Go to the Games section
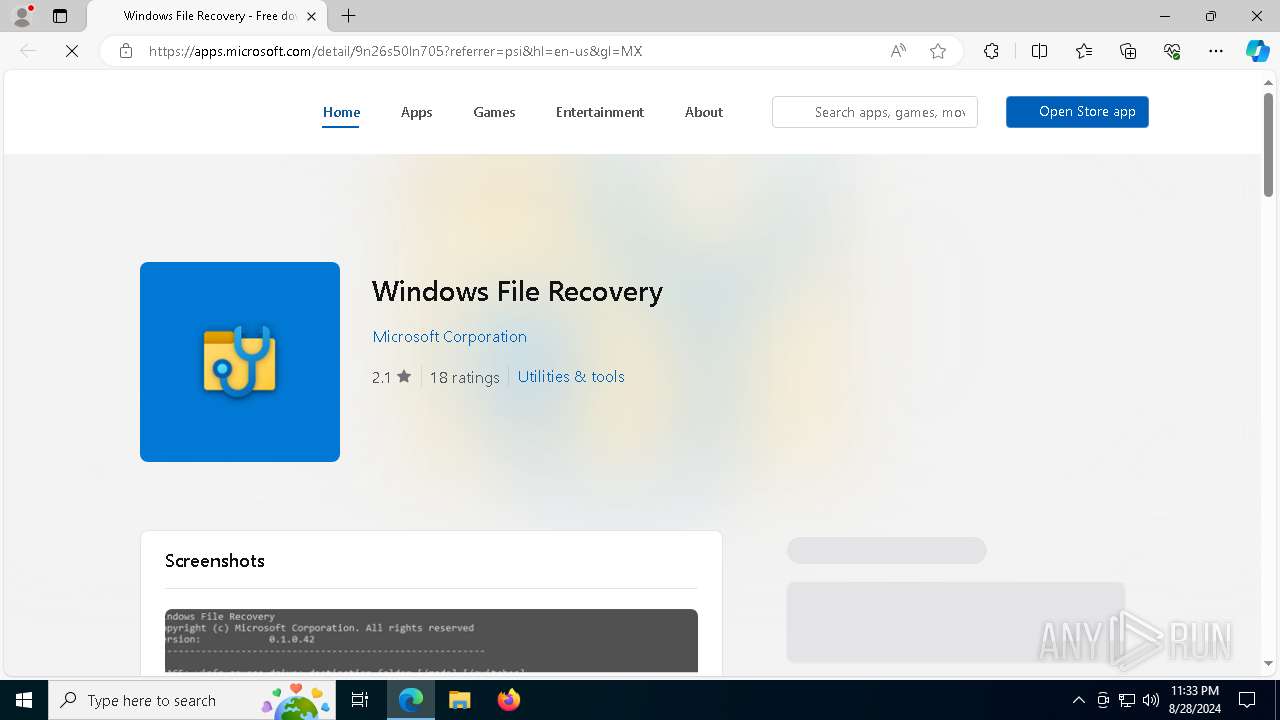The width and height of the screenshot is (1280, 720). 494,112
